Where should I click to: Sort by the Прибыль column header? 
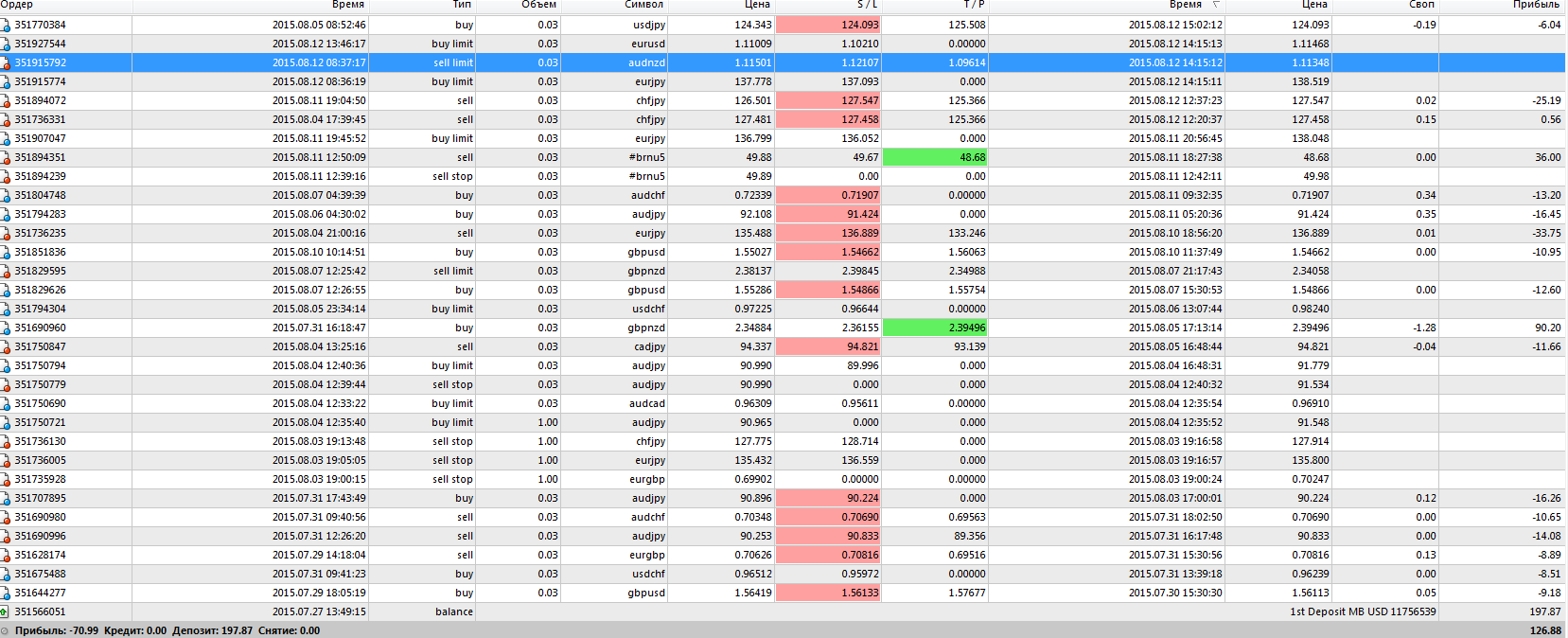1536,6
